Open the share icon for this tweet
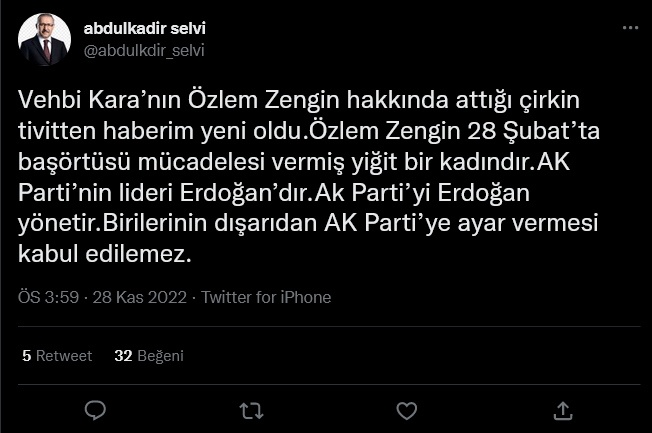 point(563,410)
